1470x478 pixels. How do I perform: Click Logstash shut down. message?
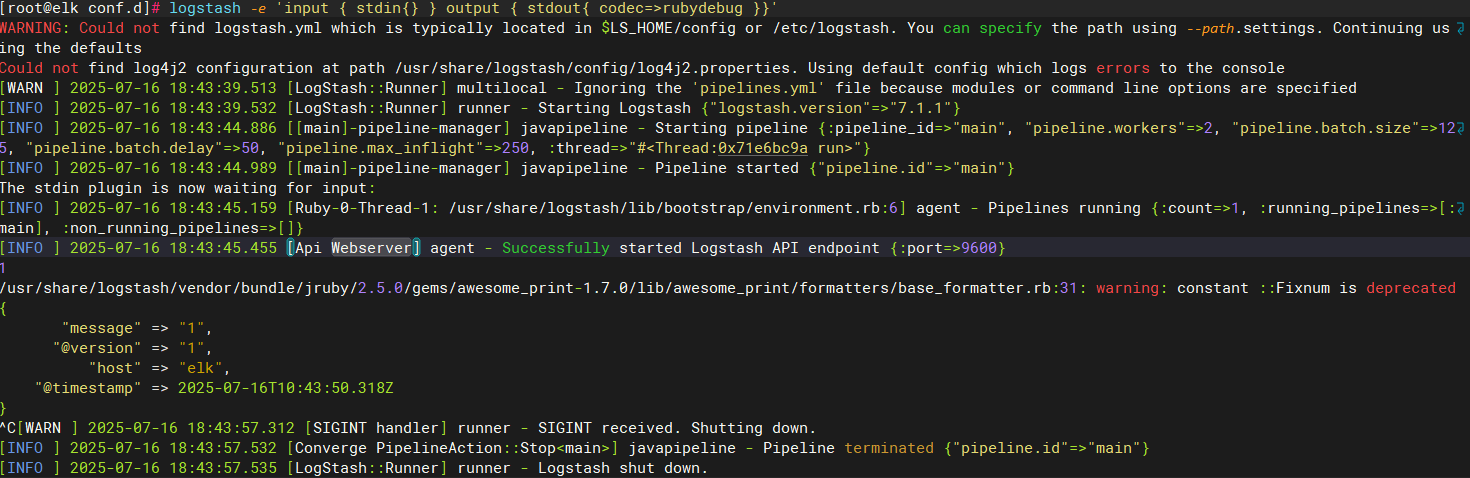[x=622, y=468]
